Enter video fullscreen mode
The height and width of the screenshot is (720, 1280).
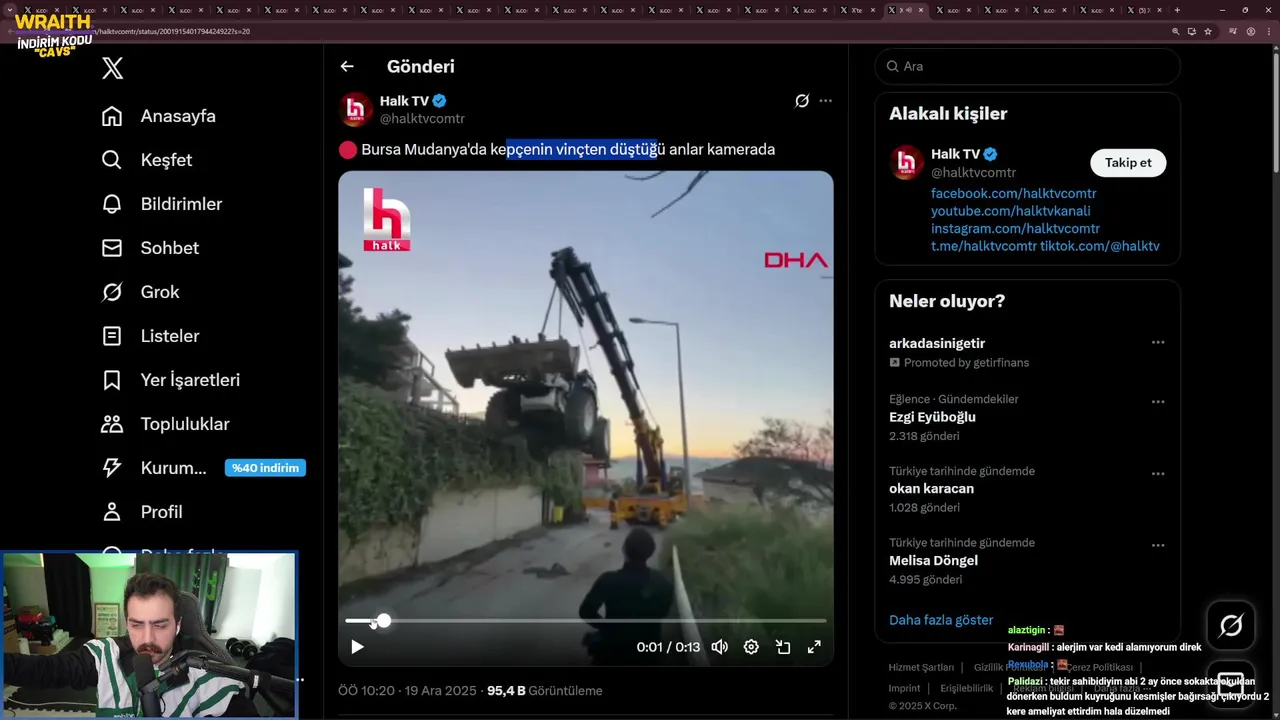click(x=814, y=647)
